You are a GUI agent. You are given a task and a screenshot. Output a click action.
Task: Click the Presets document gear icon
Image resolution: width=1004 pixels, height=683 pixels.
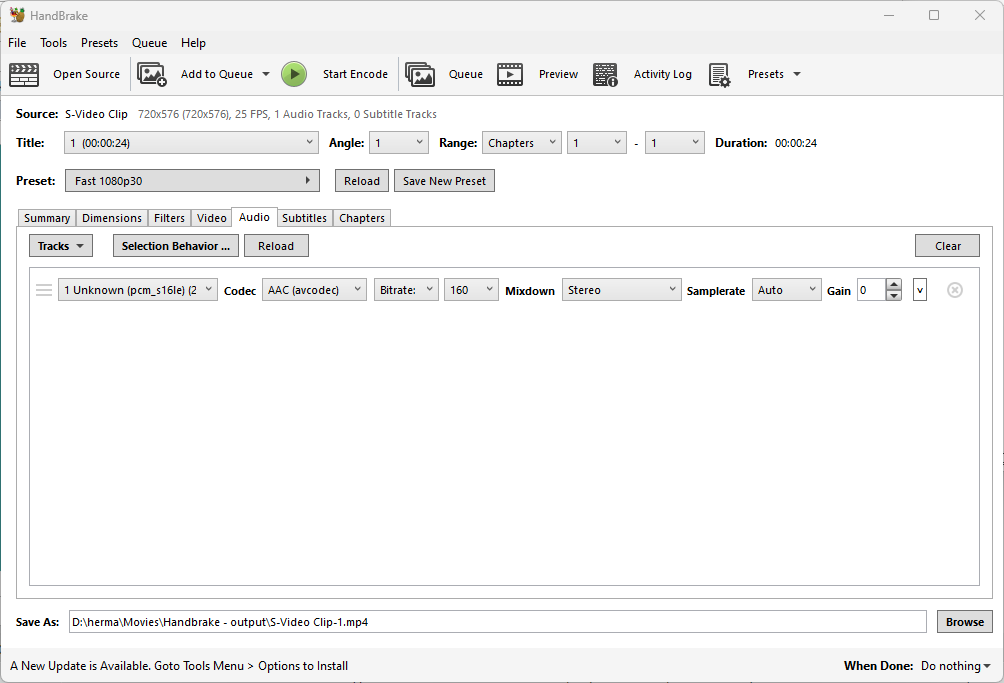720,74
